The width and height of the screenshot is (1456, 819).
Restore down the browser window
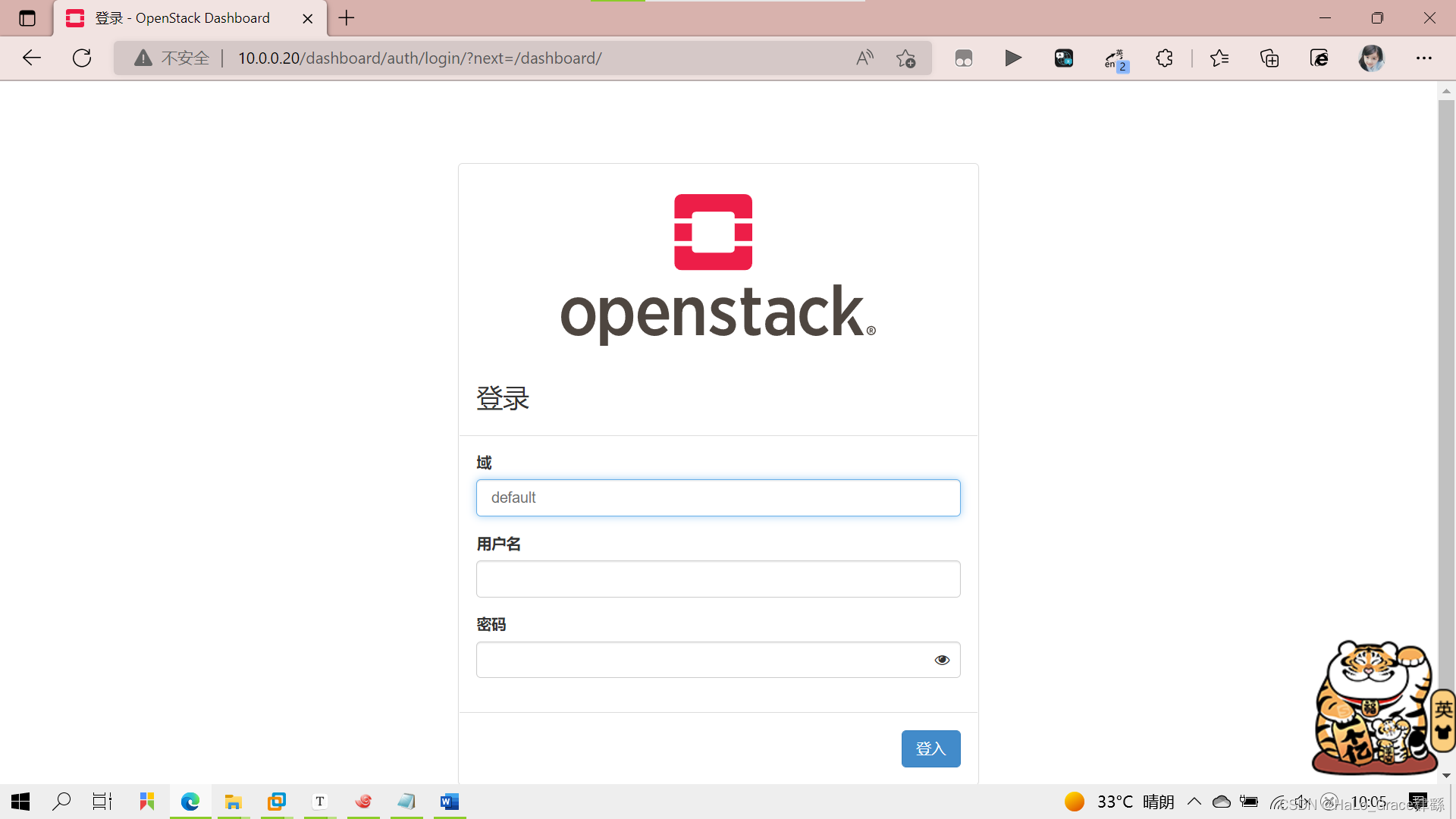tap(1378, 18)
